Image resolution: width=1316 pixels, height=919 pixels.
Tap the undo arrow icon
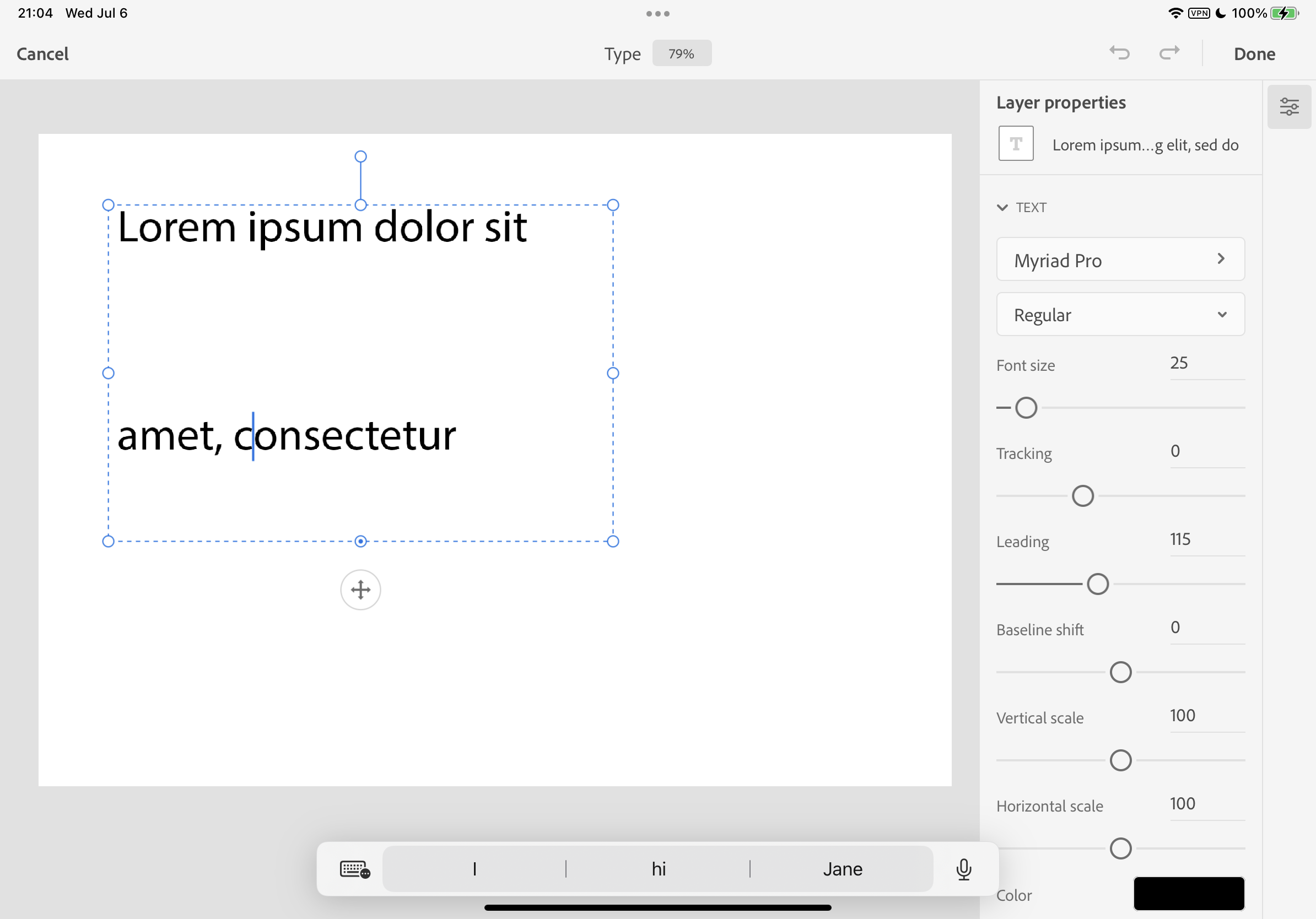point(1119,53)
